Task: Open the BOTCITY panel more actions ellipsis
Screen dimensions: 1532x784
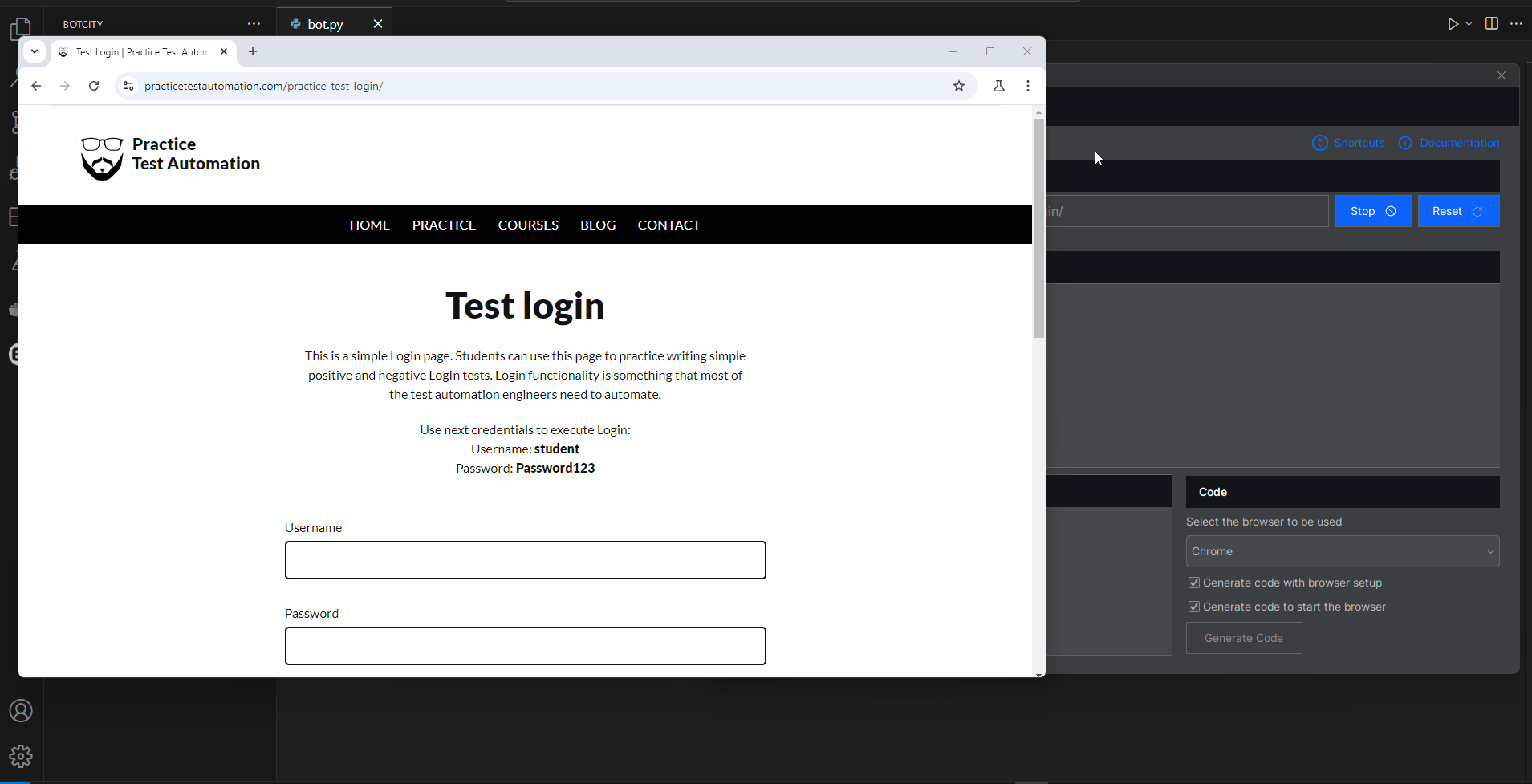Action: click(254, 24)
